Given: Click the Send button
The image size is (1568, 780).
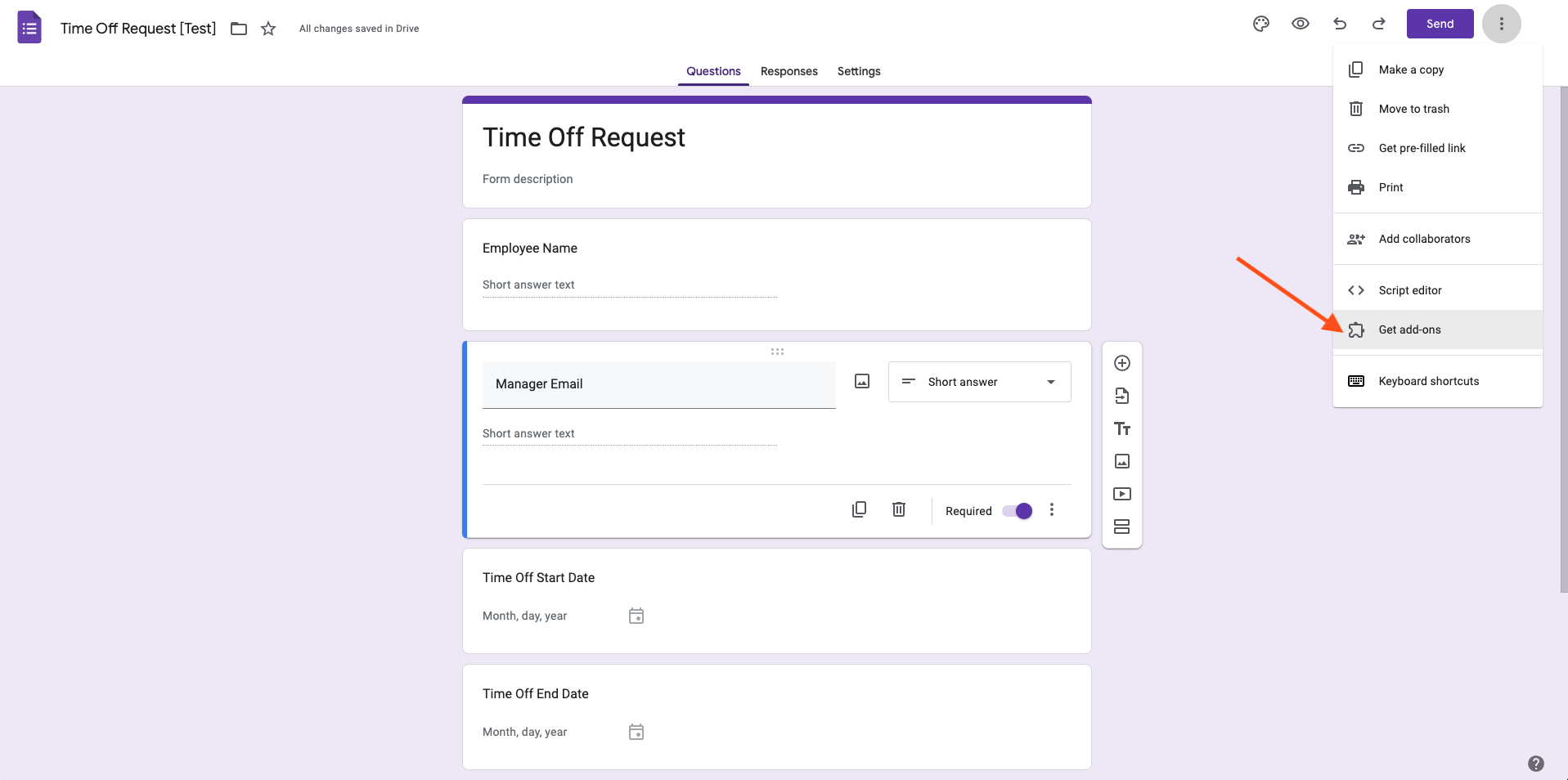Looking at the screenshot, I should 1440,24.
